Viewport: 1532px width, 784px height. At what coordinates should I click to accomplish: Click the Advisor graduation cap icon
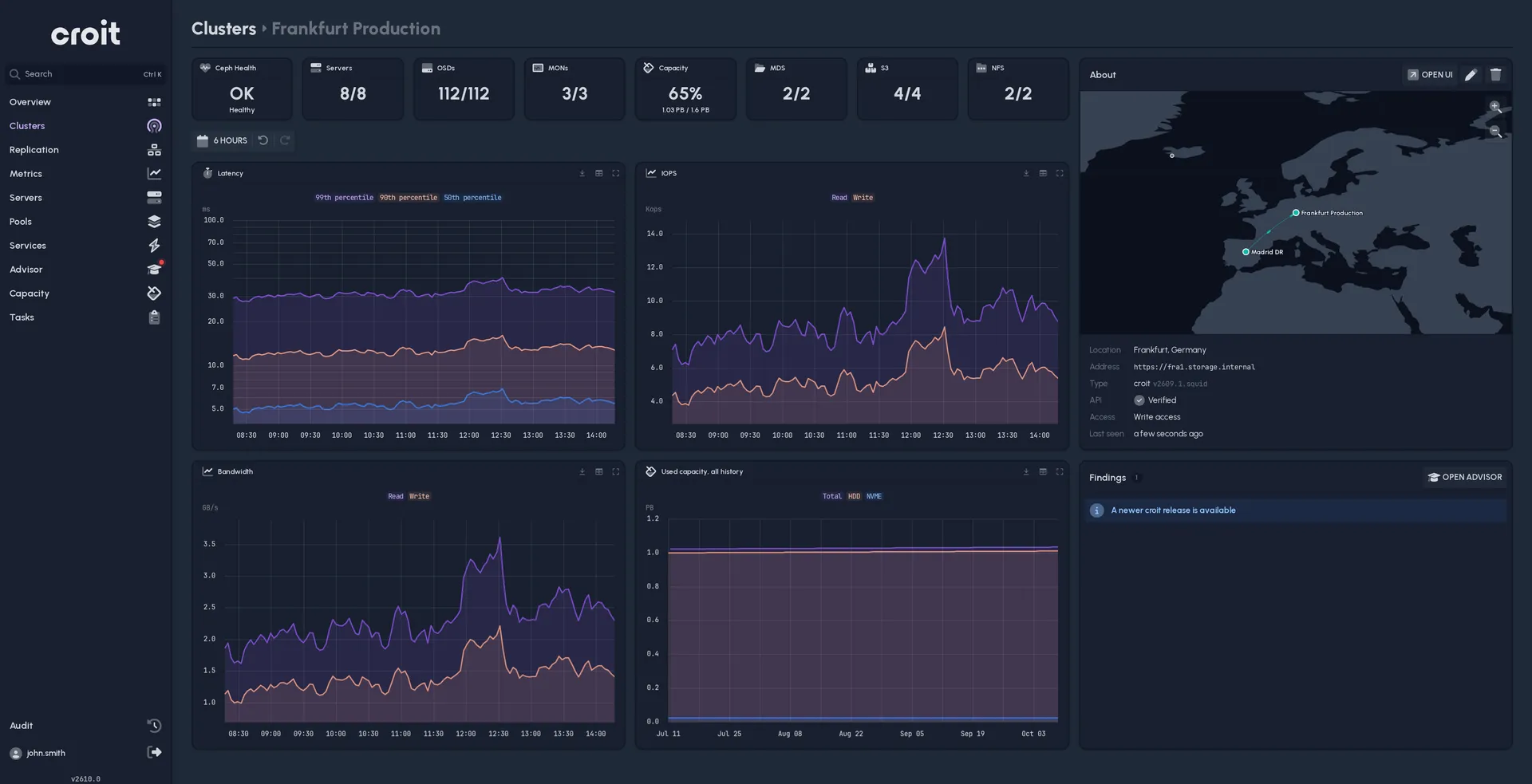[154, 270]
